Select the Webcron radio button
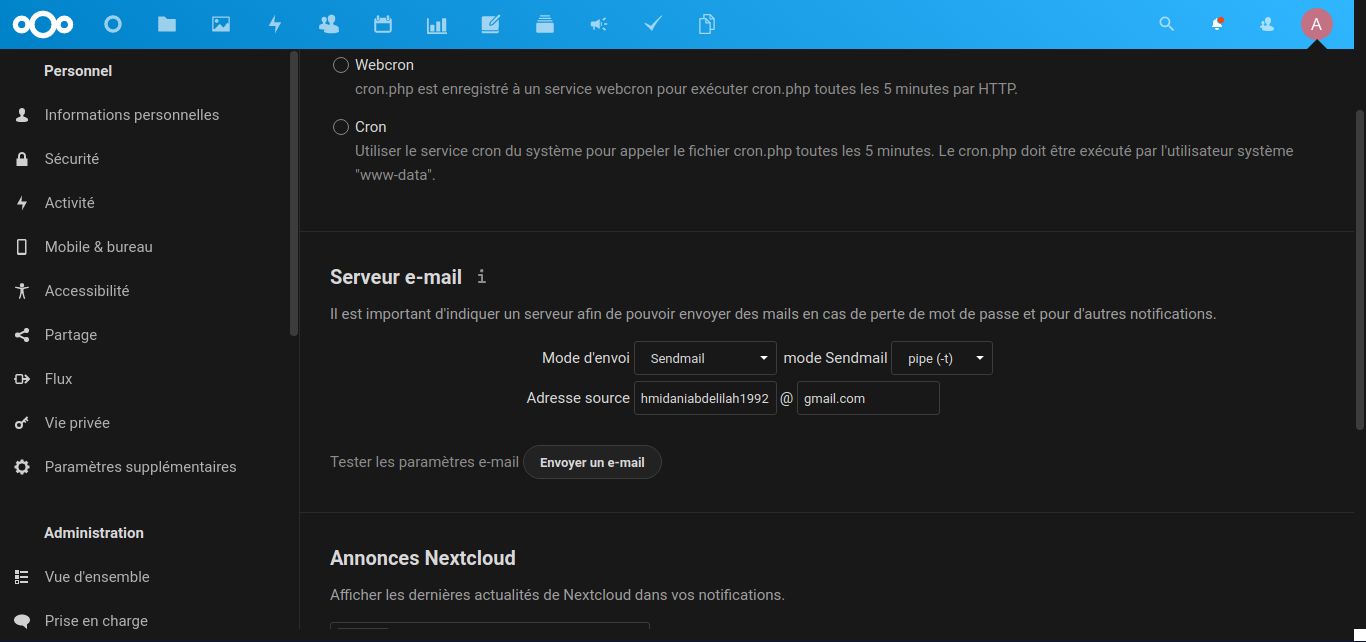Image resolution: width=1366 pixels, height=642 pixels. point(341,65)
